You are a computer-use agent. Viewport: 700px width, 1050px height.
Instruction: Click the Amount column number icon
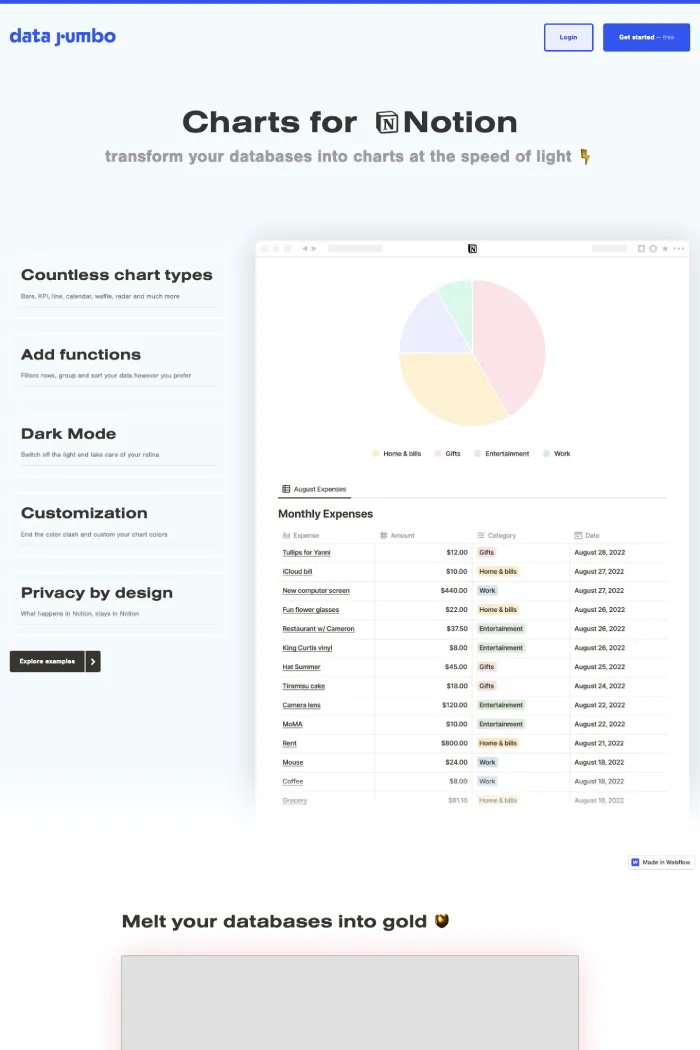(x=383, y=533)
